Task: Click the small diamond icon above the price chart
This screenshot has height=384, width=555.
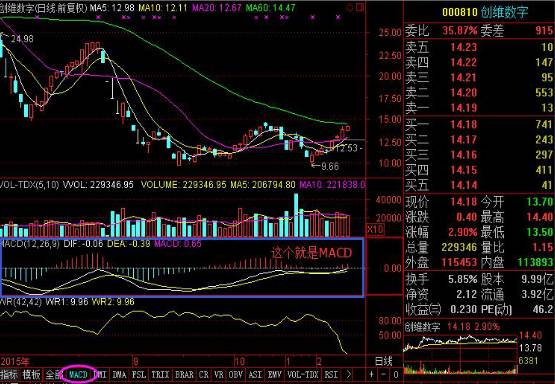Action: (350, 7)
